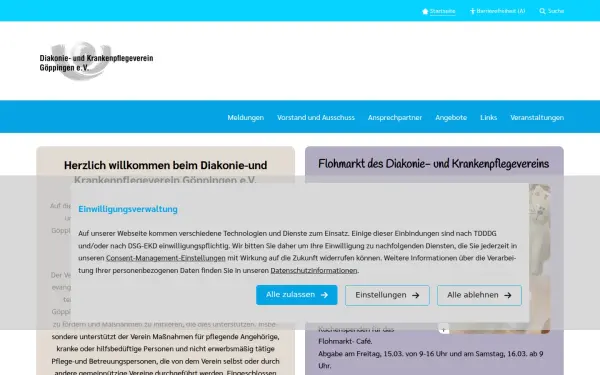Click the home icon beside Startseite

pyautogui.click(x=425, y=11)
